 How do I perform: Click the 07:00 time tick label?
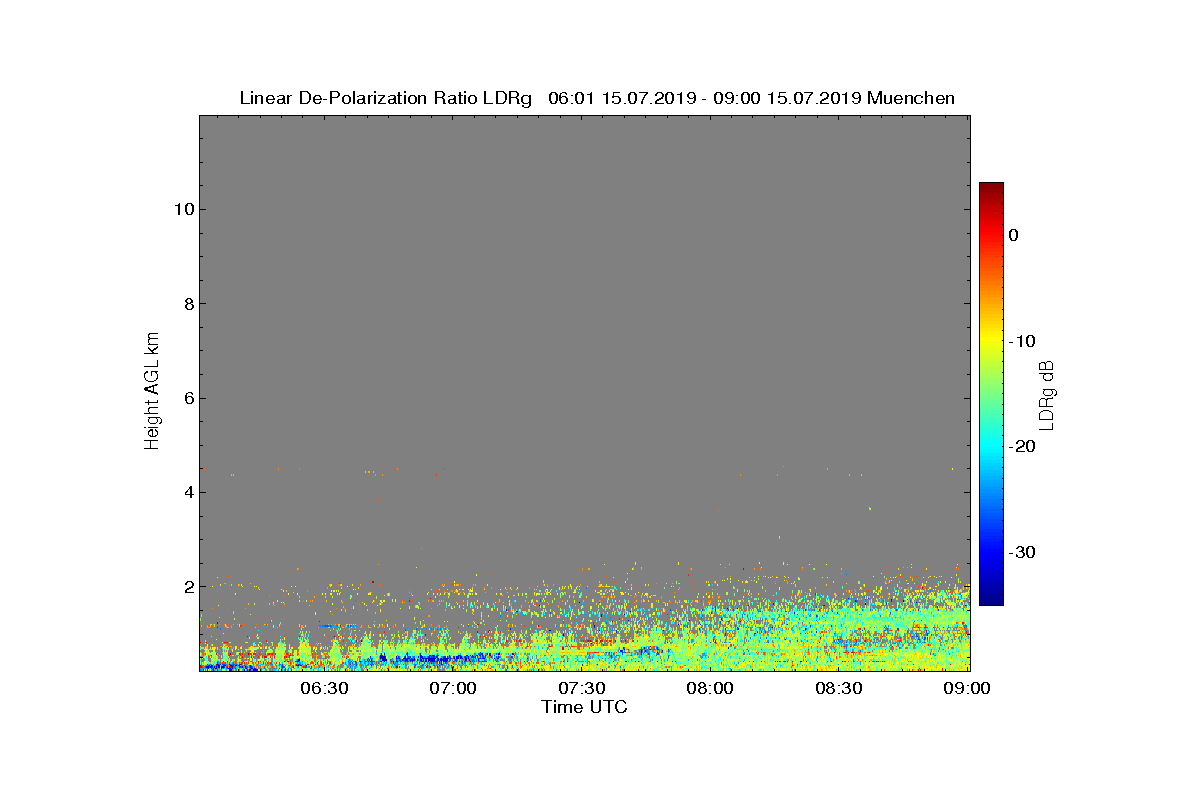click(x=453, y=689)
